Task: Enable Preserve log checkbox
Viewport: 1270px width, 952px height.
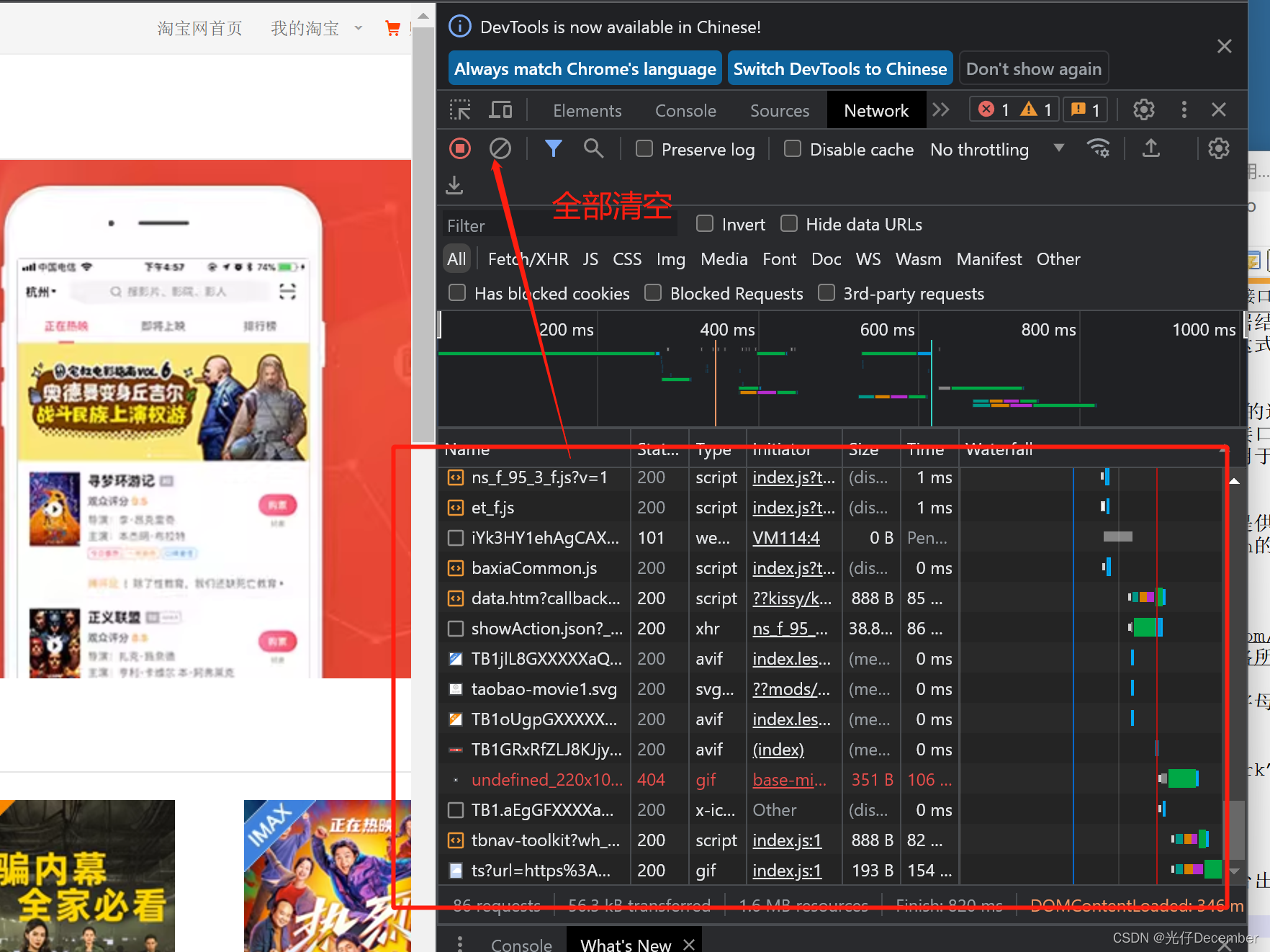Action: pos(644,148)
